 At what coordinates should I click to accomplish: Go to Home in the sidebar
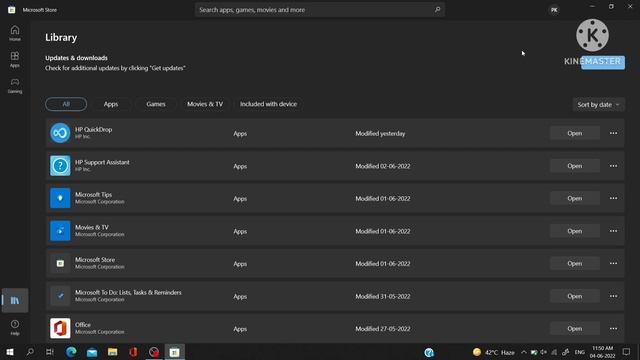pos(15,33)
